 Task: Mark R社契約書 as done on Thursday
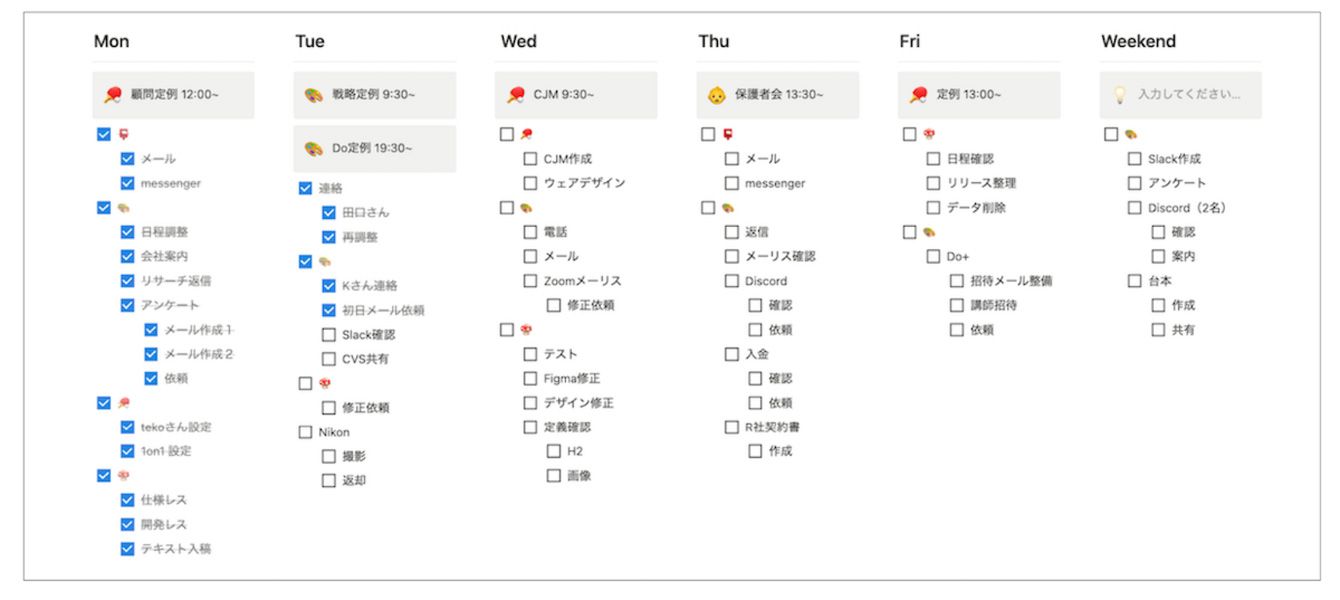tap(733, 427)
